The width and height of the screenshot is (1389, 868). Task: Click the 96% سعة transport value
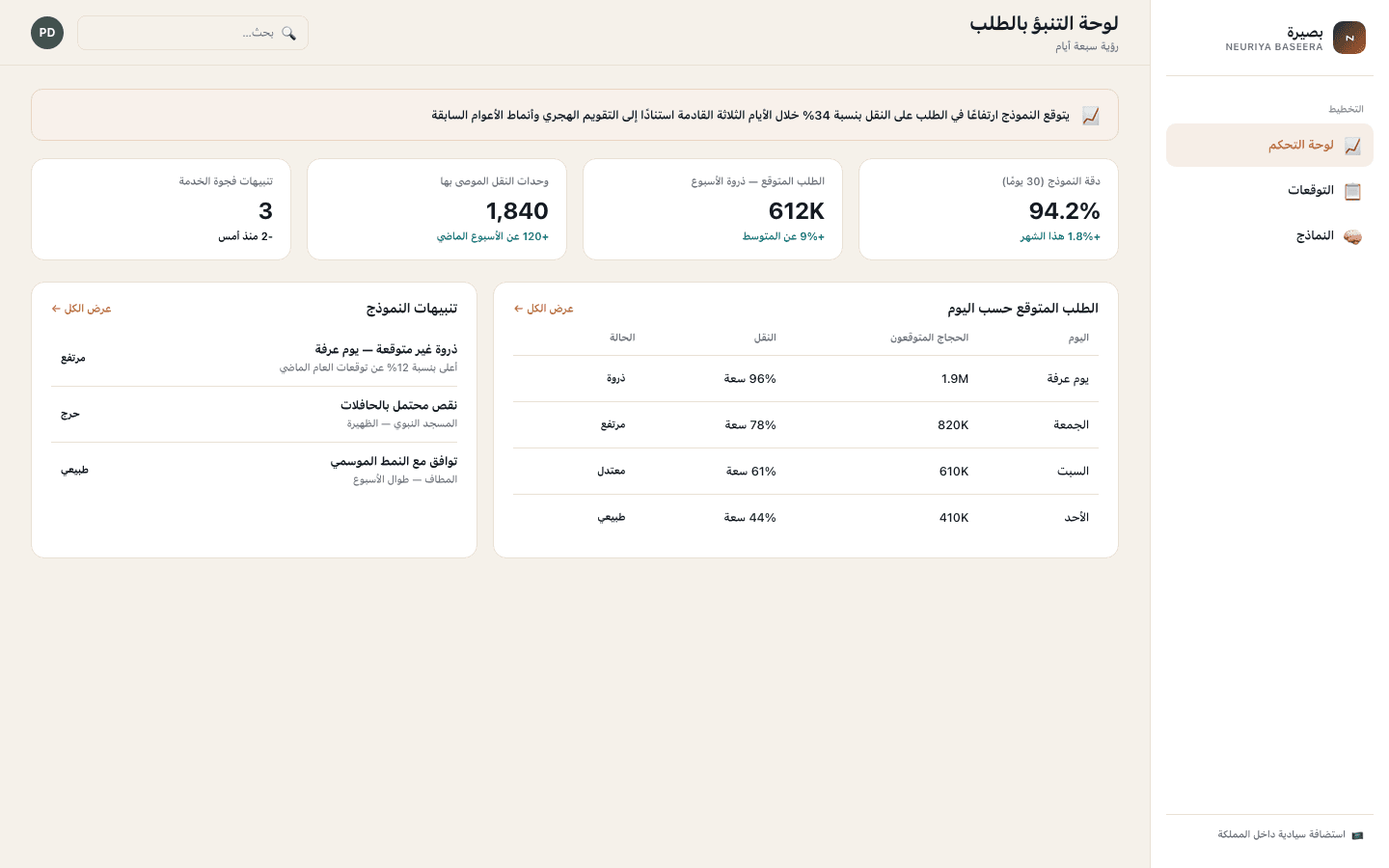[750, 379]
